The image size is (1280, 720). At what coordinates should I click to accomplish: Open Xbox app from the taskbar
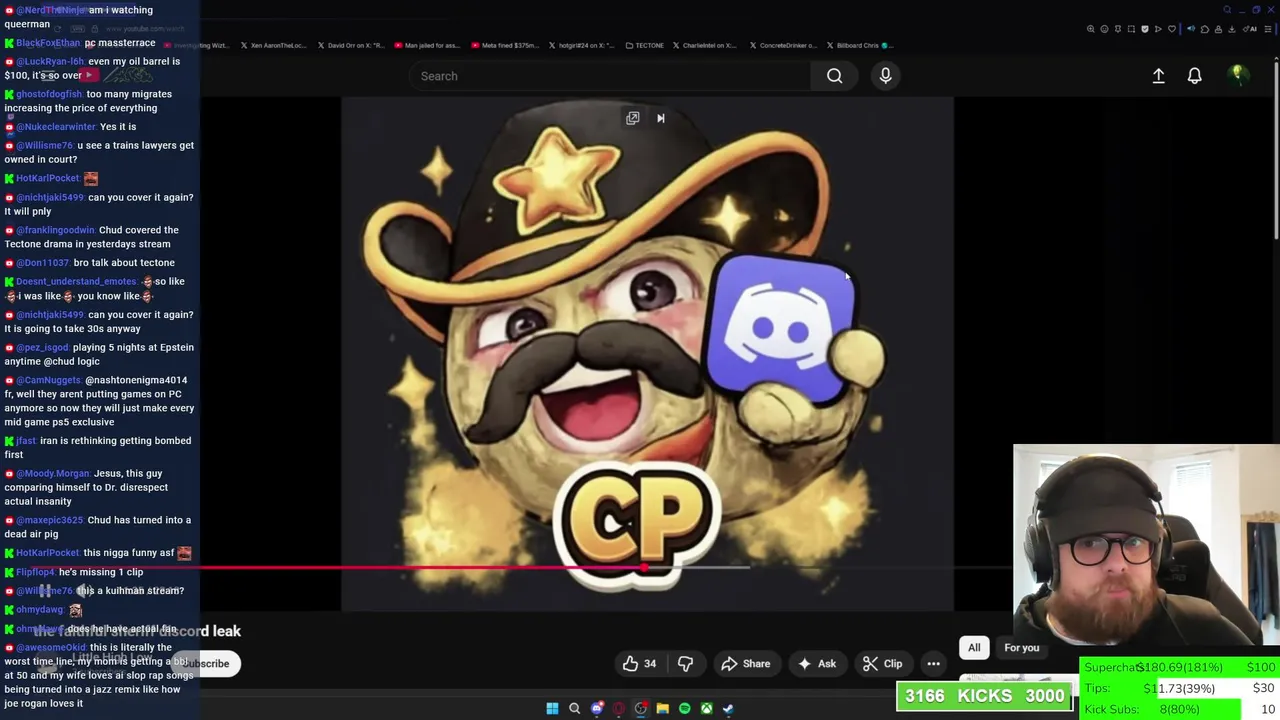[x=706, y=708]
